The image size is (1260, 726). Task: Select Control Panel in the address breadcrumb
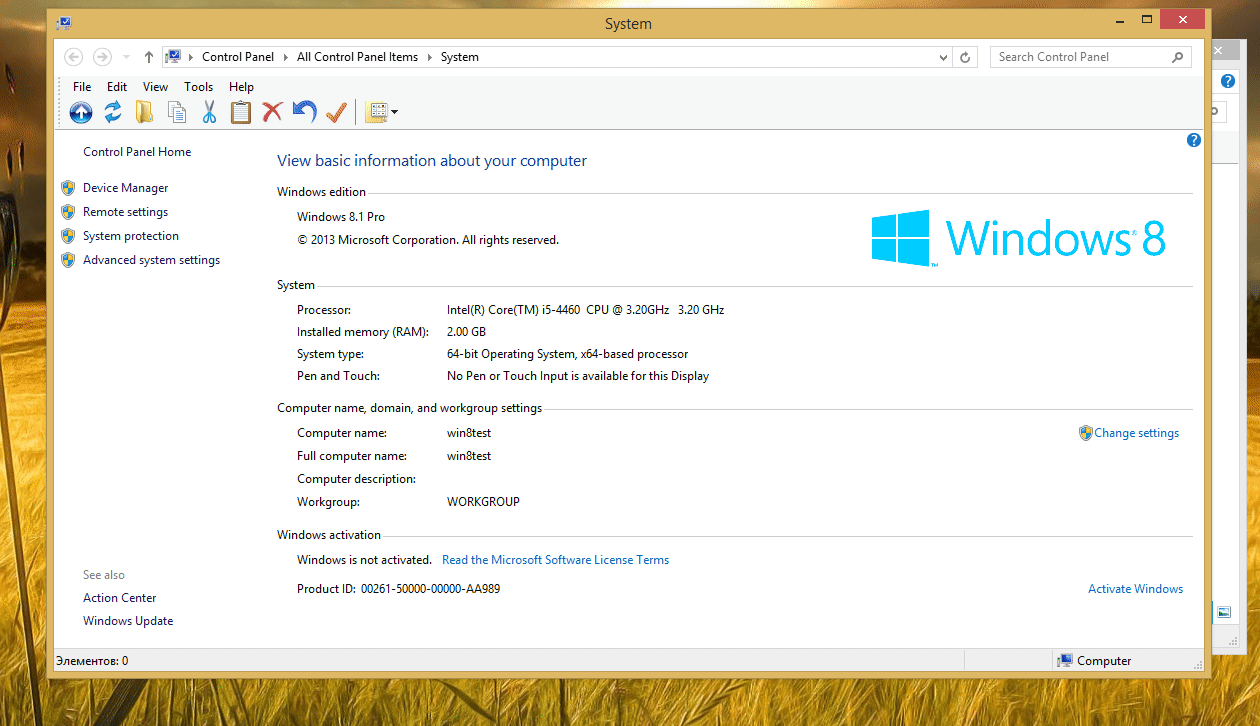coord(238,57)
